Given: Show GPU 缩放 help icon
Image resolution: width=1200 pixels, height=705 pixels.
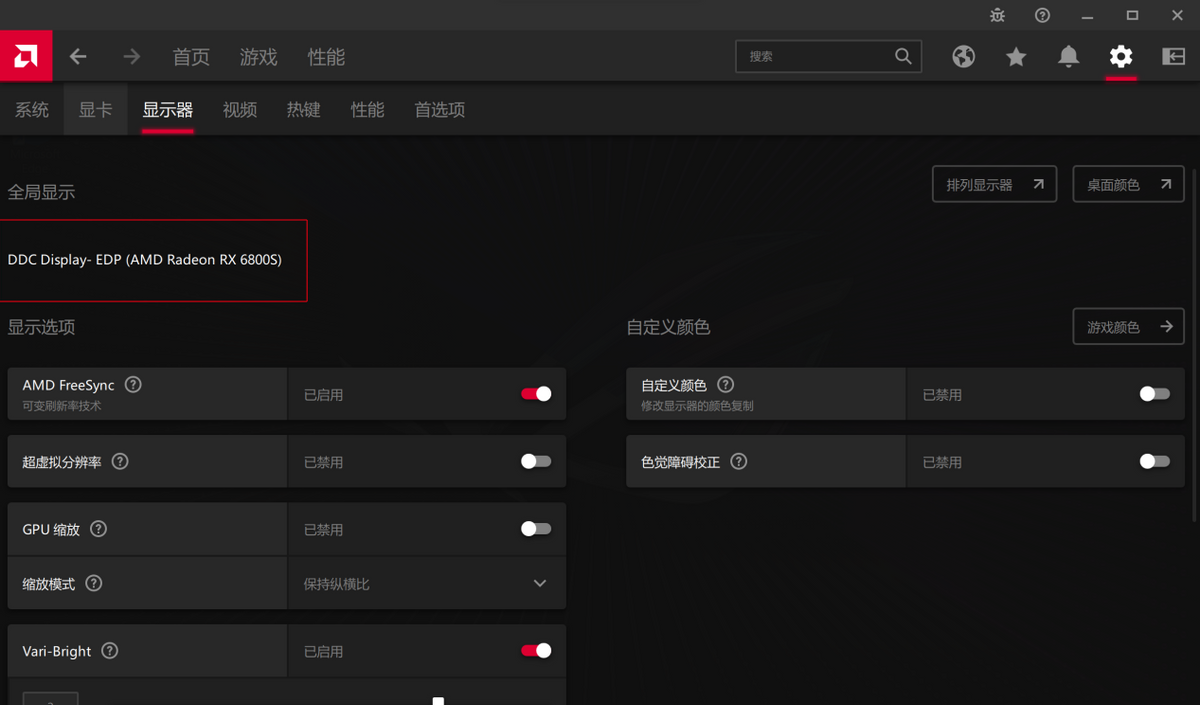Looking at the screenshot, I should click(98, 529).
